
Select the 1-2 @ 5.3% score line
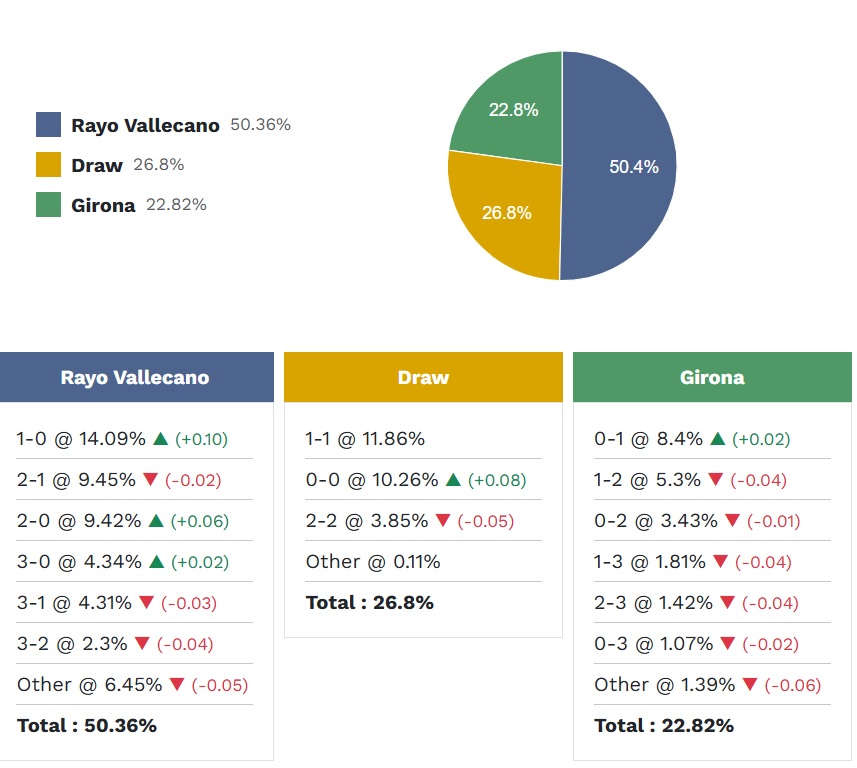pyautogui.click(x=647, y=480)
